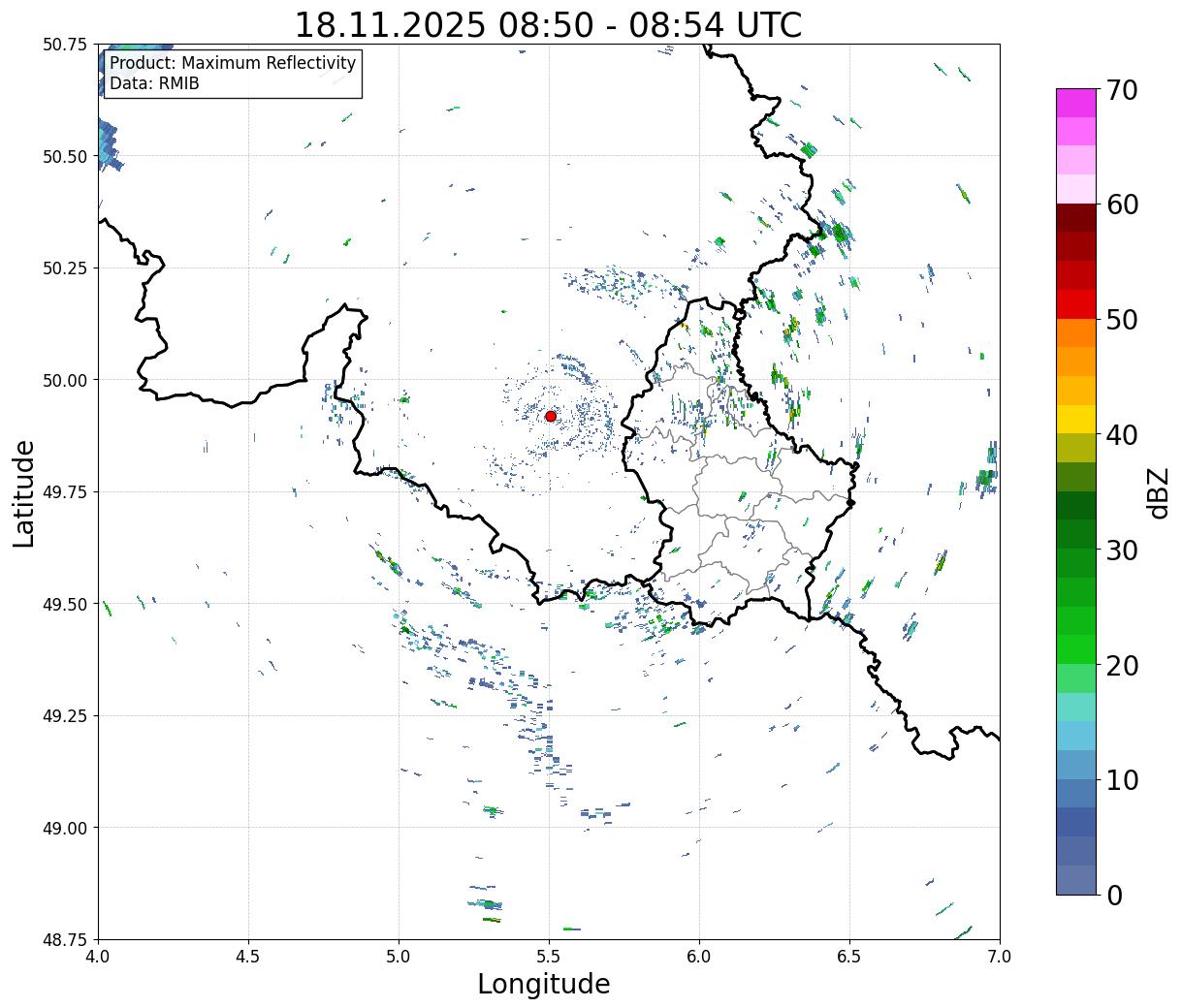Pick the bright magenta top colorbar segment

tap(1076, 103)
